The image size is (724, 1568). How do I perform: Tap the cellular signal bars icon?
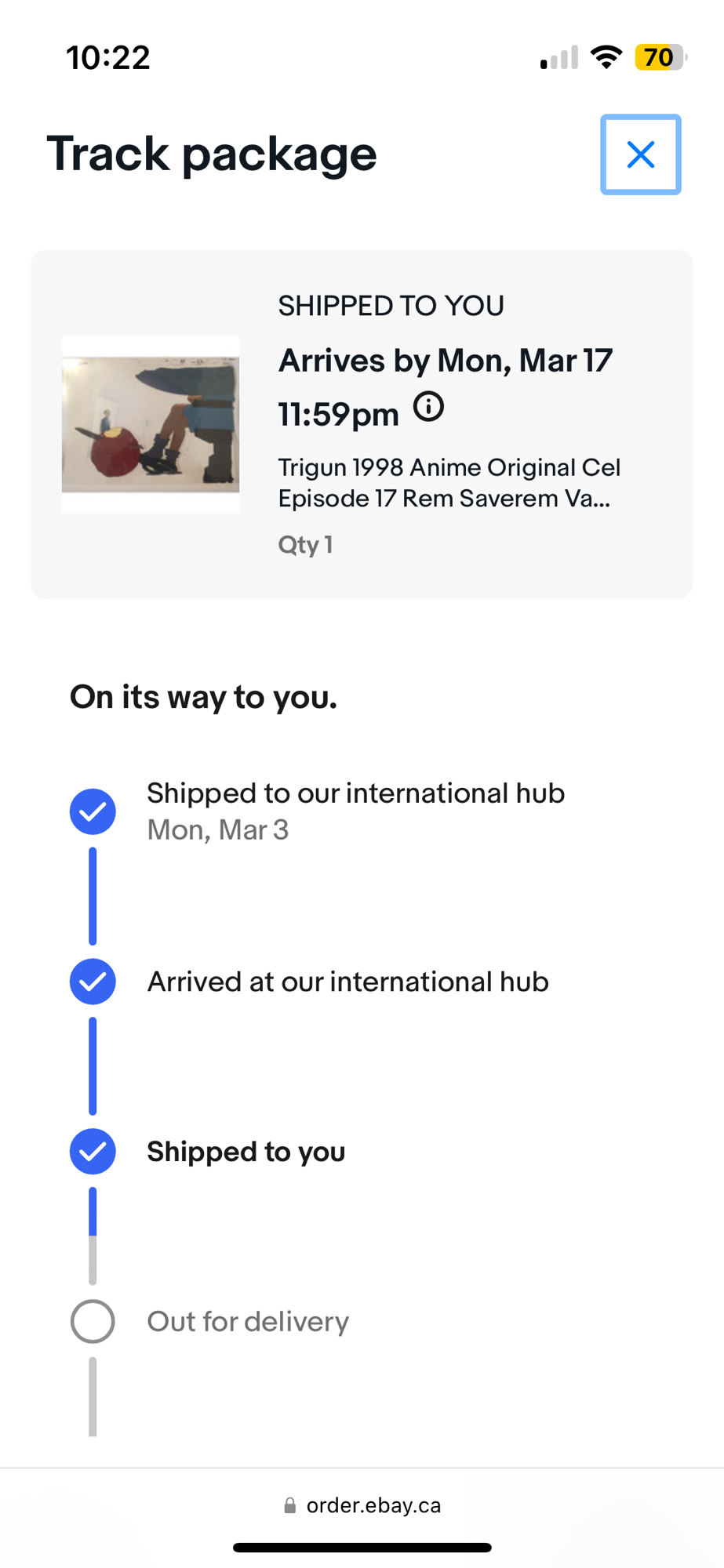[x=558, y=58]
